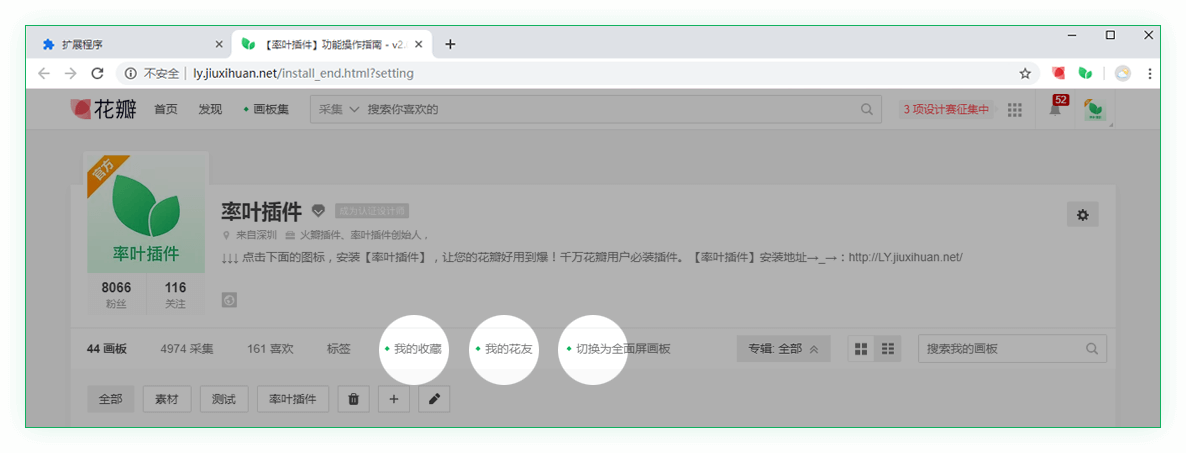Open the green leaf extension icon

pyautogui.click(x=1085, y=73)
